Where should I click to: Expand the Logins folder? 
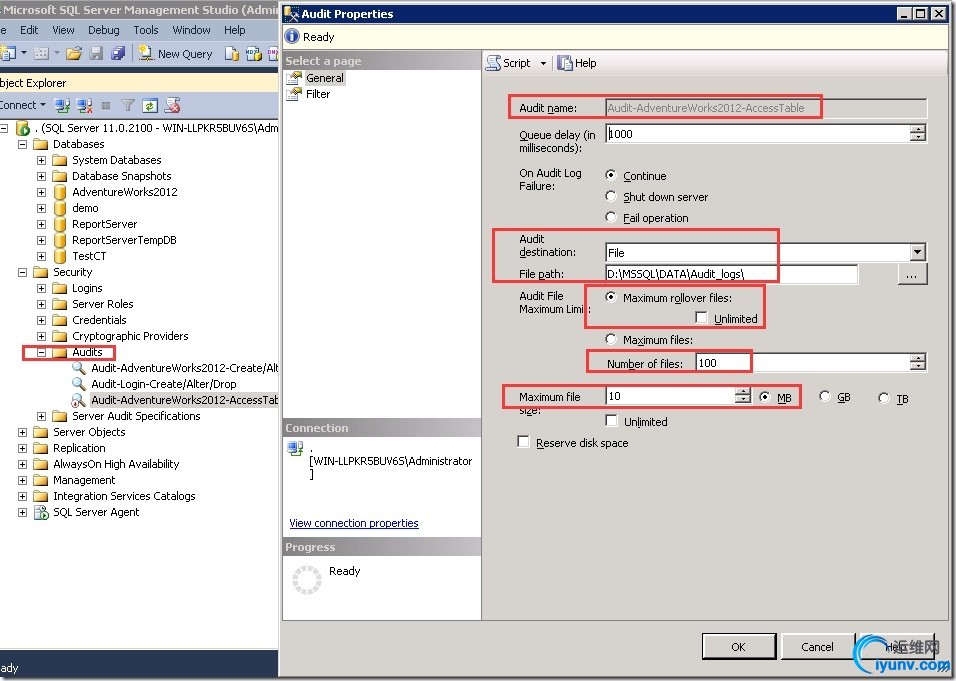pyautogui.click(x=41, y=288)
